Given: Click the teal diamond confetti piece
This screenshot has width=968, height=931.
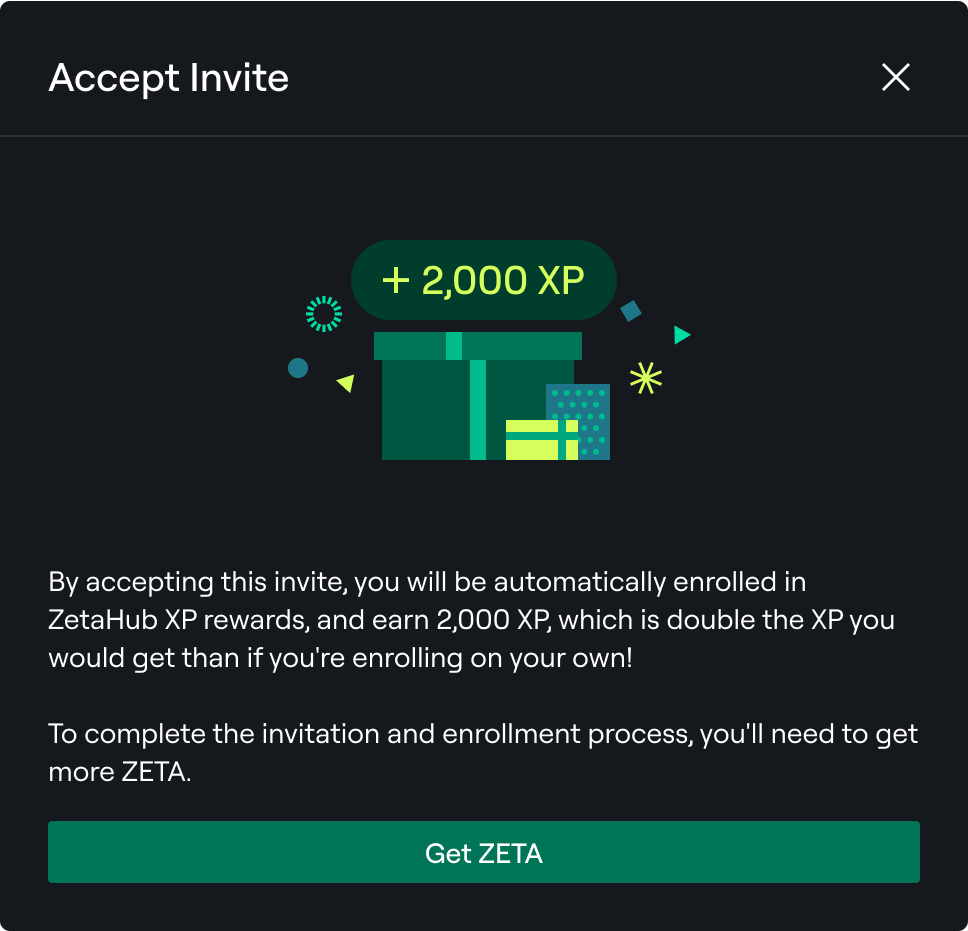Looking at the screenshot, I should (x=630, y=311).
